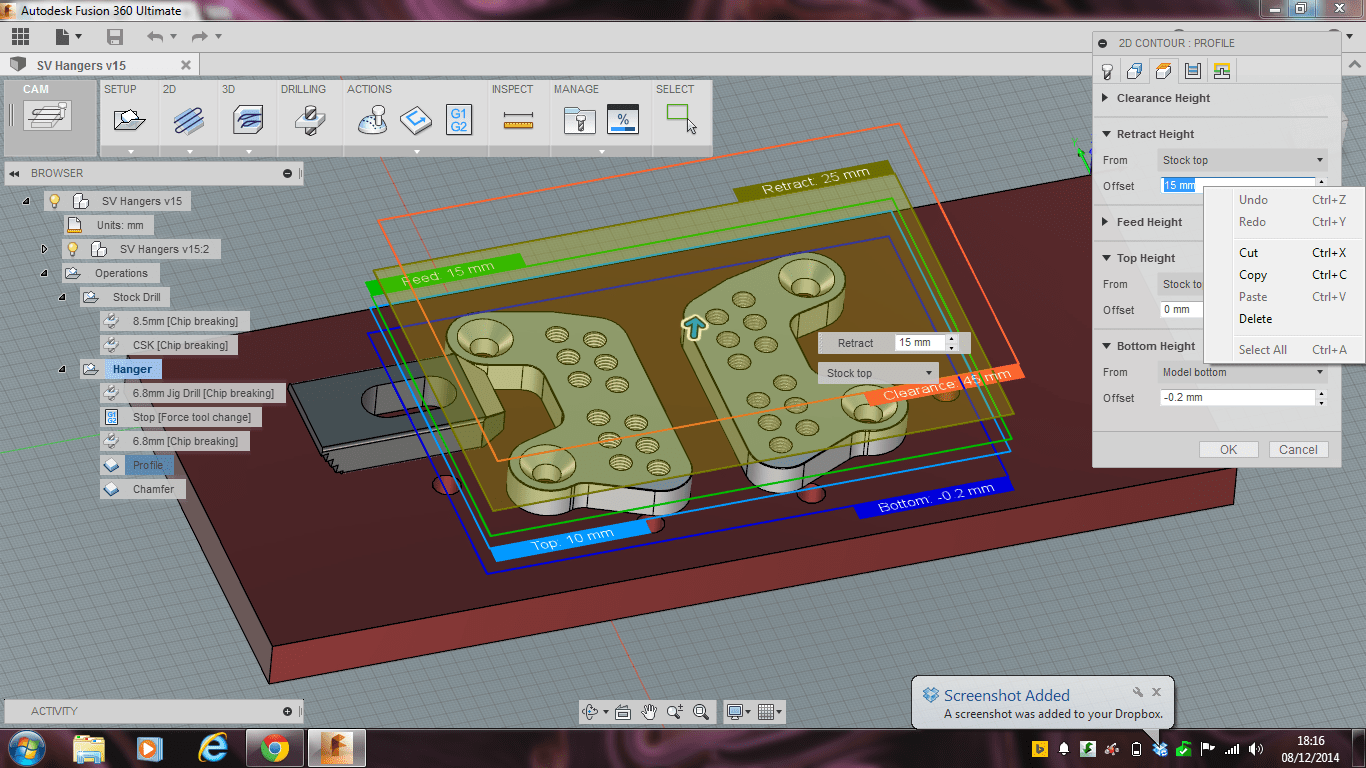Click the Measure ruler icon under Inspect
Viewport: 1366px width, 768px height.
(518, 121)
